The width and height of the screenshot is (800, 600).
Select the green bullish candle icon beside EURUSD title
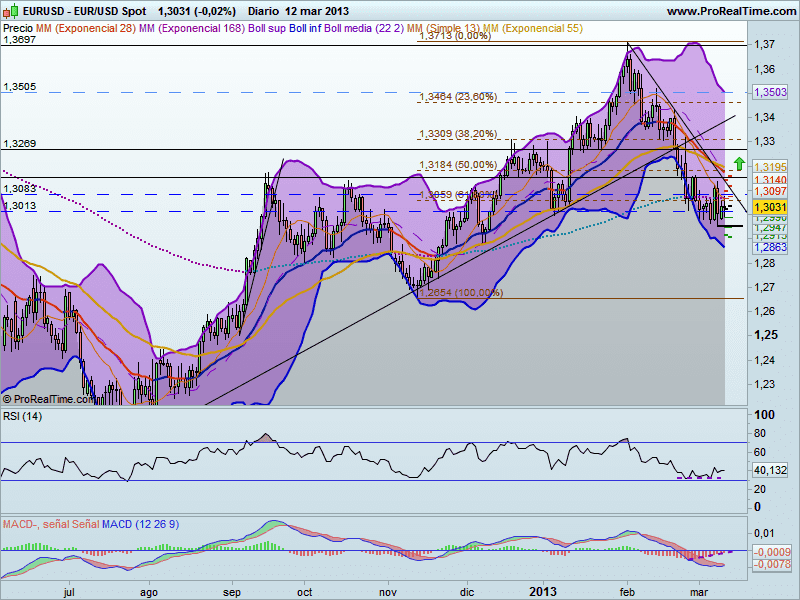click(15, 10)
